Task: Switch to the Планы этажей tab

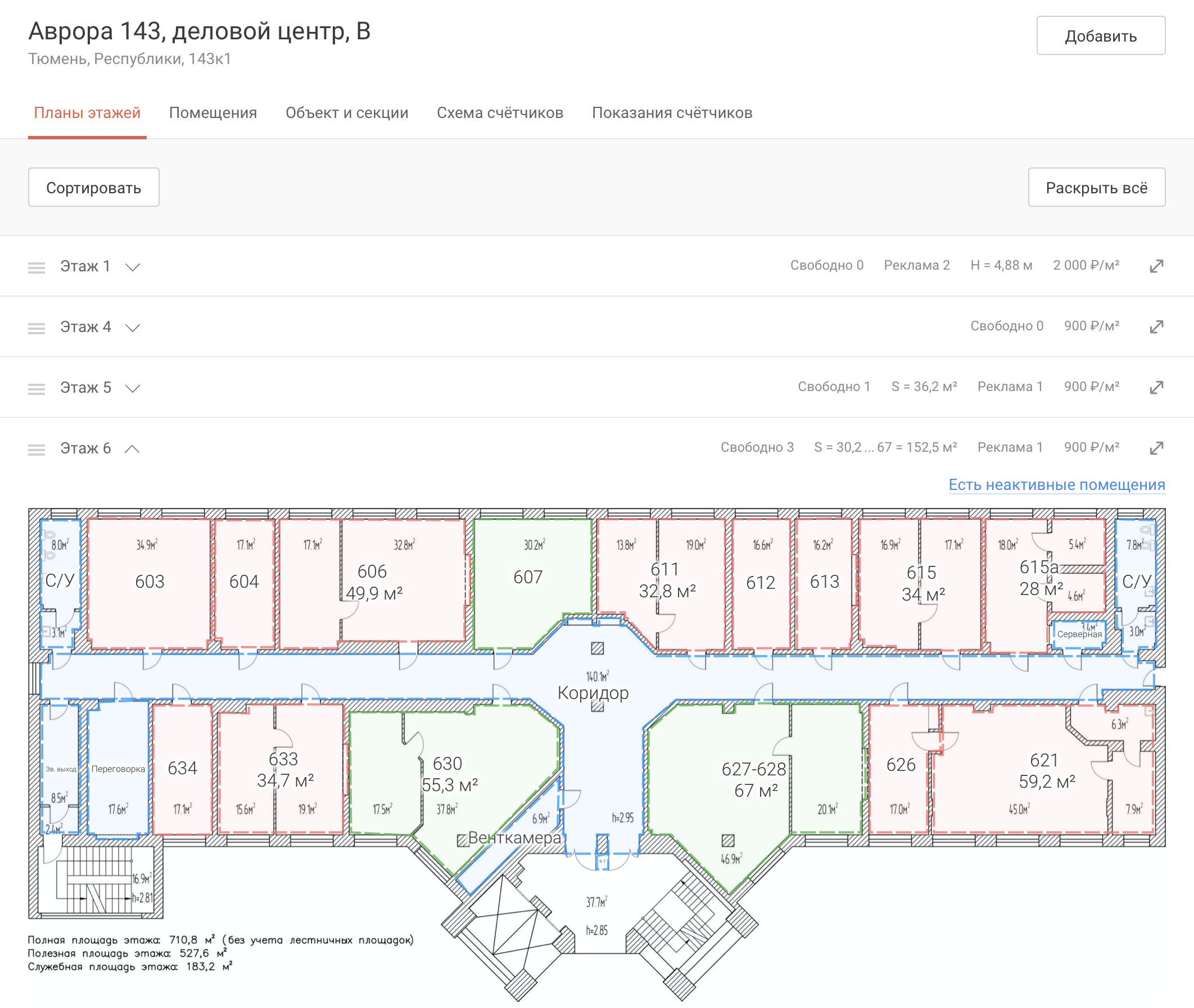Action: [x=87, y=112]
